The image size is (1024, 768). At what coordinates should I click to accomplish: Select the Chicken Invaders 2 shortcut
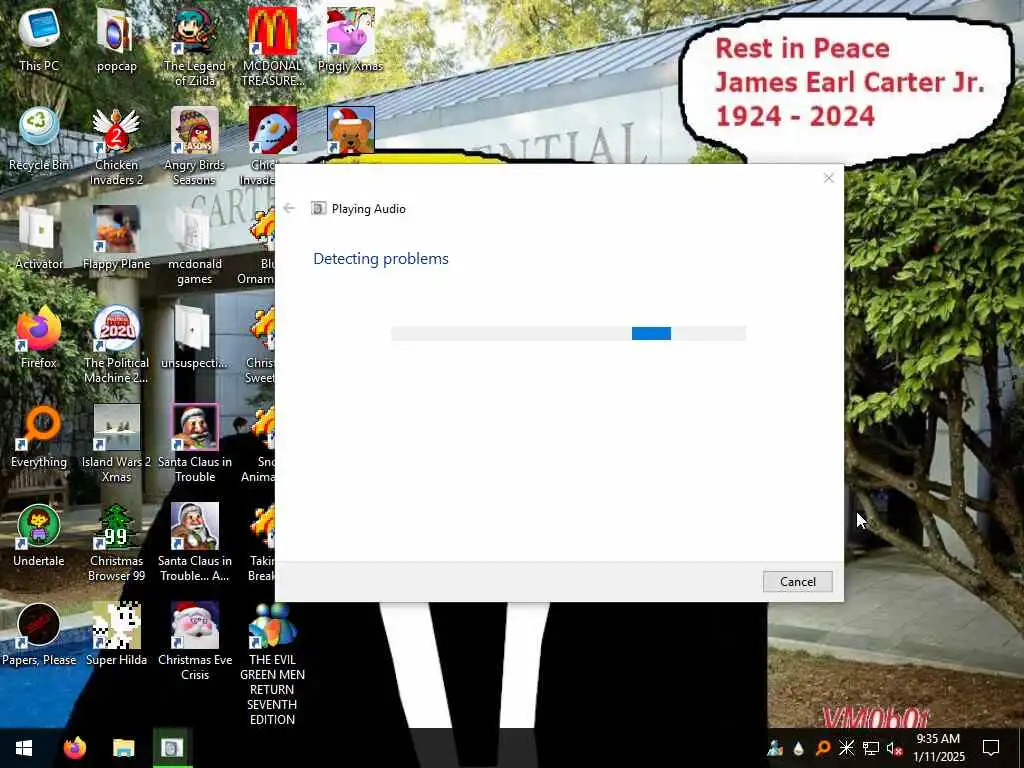(116, 146)
